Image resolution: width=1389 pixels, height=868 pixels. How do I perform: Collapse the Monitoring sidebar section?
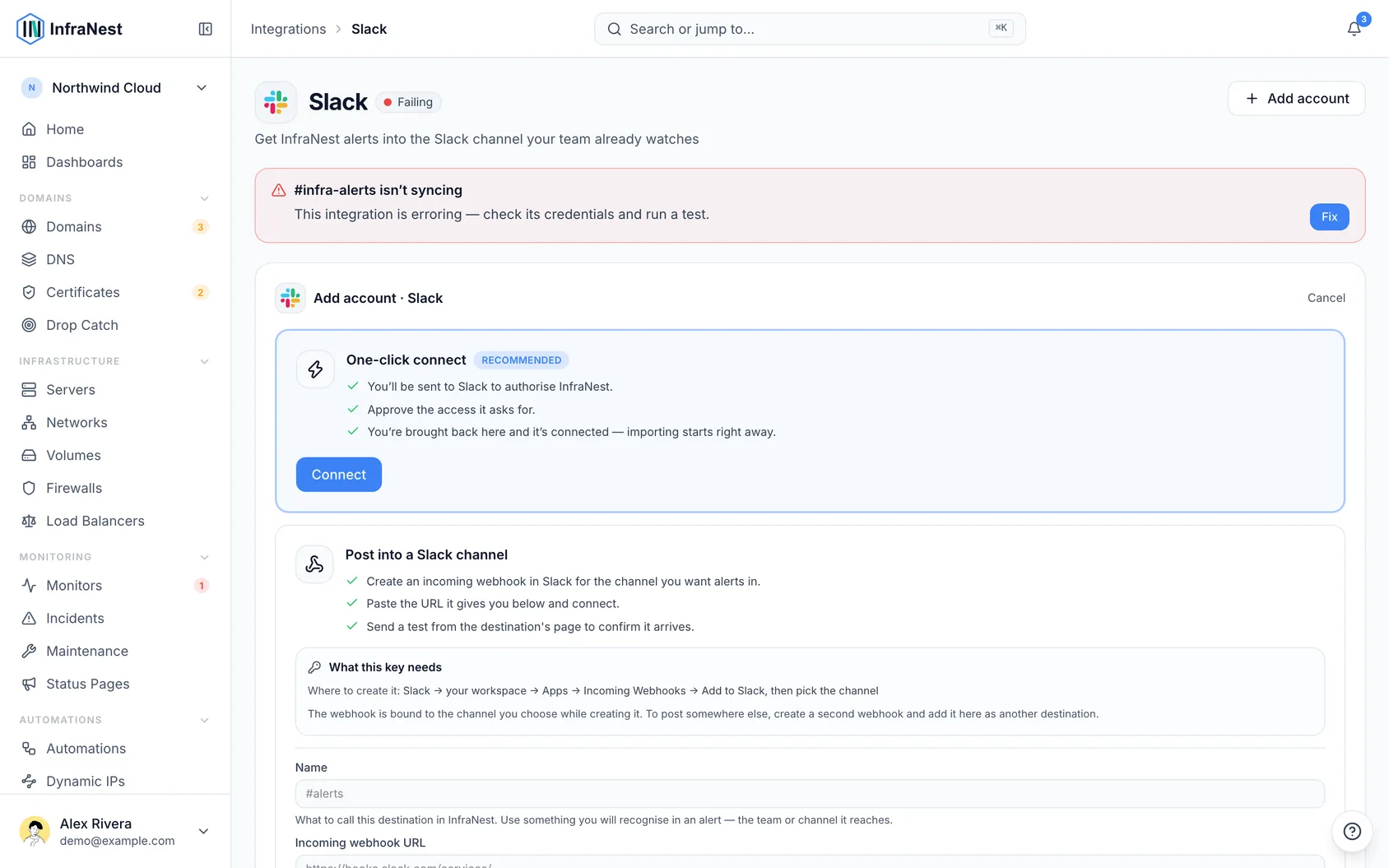204,557
